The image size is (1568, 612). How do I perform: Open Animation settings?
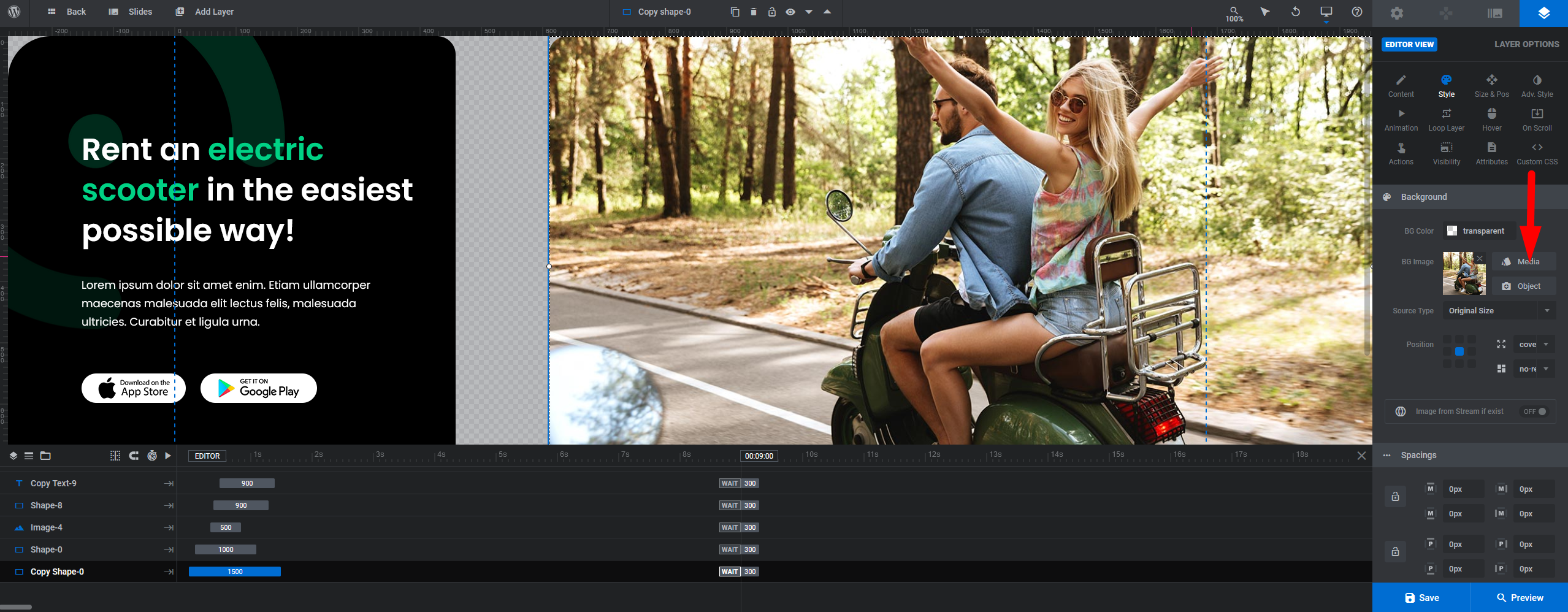click(1401, 120)
